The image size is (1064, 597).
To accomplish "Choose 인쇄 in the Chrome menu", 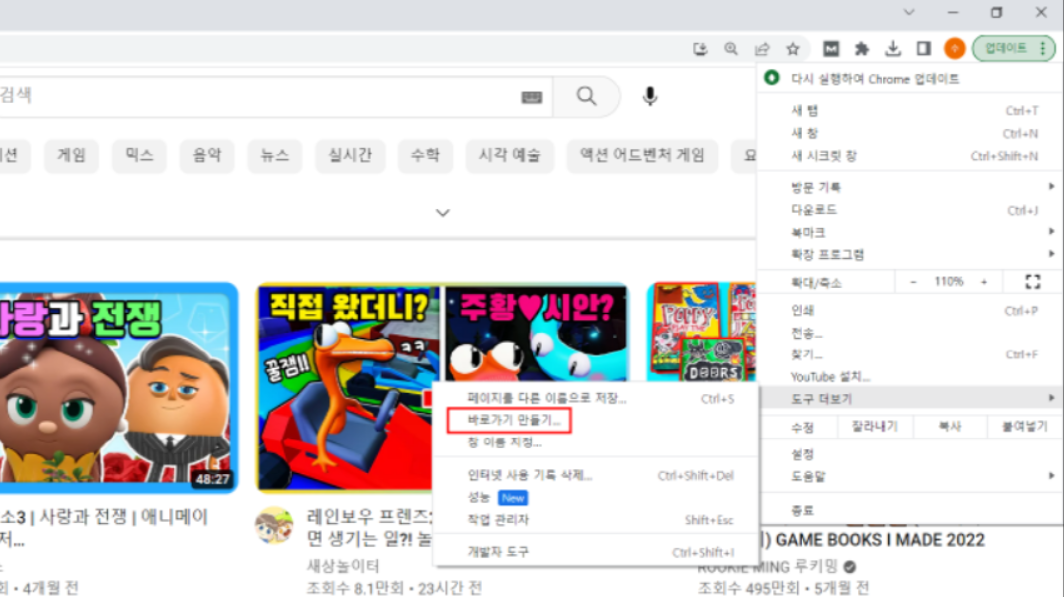I will point(909,311).
